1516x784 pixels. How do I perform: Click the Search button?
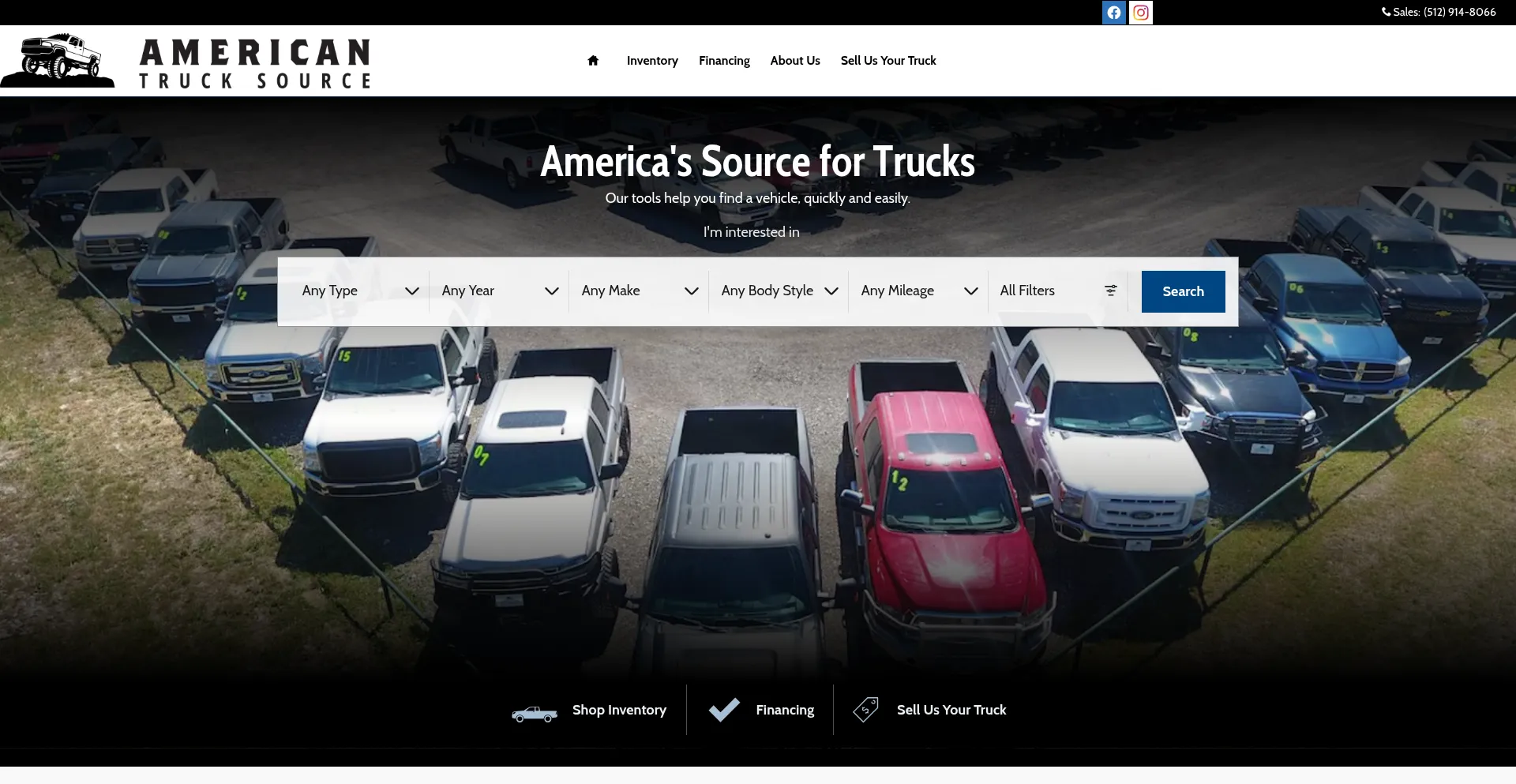(x=1182, y=291)
